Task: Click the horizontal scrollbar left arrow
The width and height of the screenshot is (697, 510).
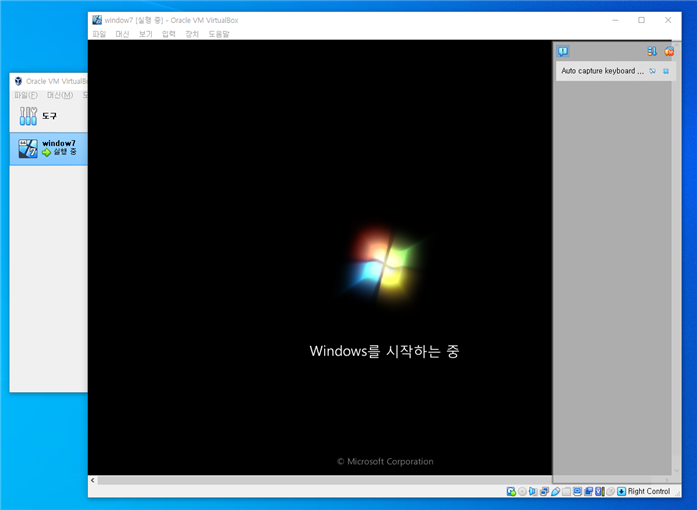Action: click(x=92, y=480)
